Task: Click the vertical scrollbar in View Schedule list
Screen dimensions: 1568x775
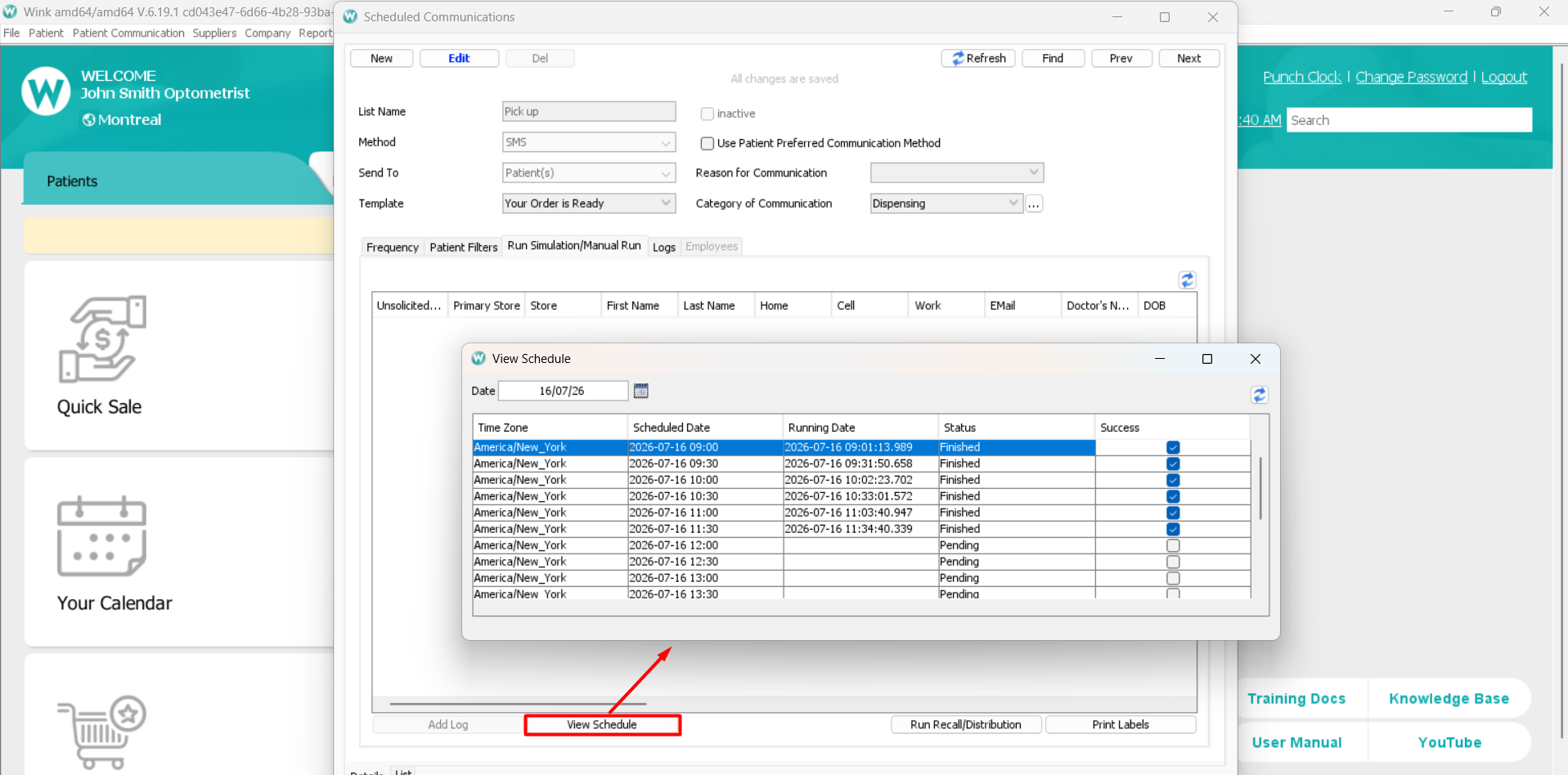Action: tap(1260, 488)
